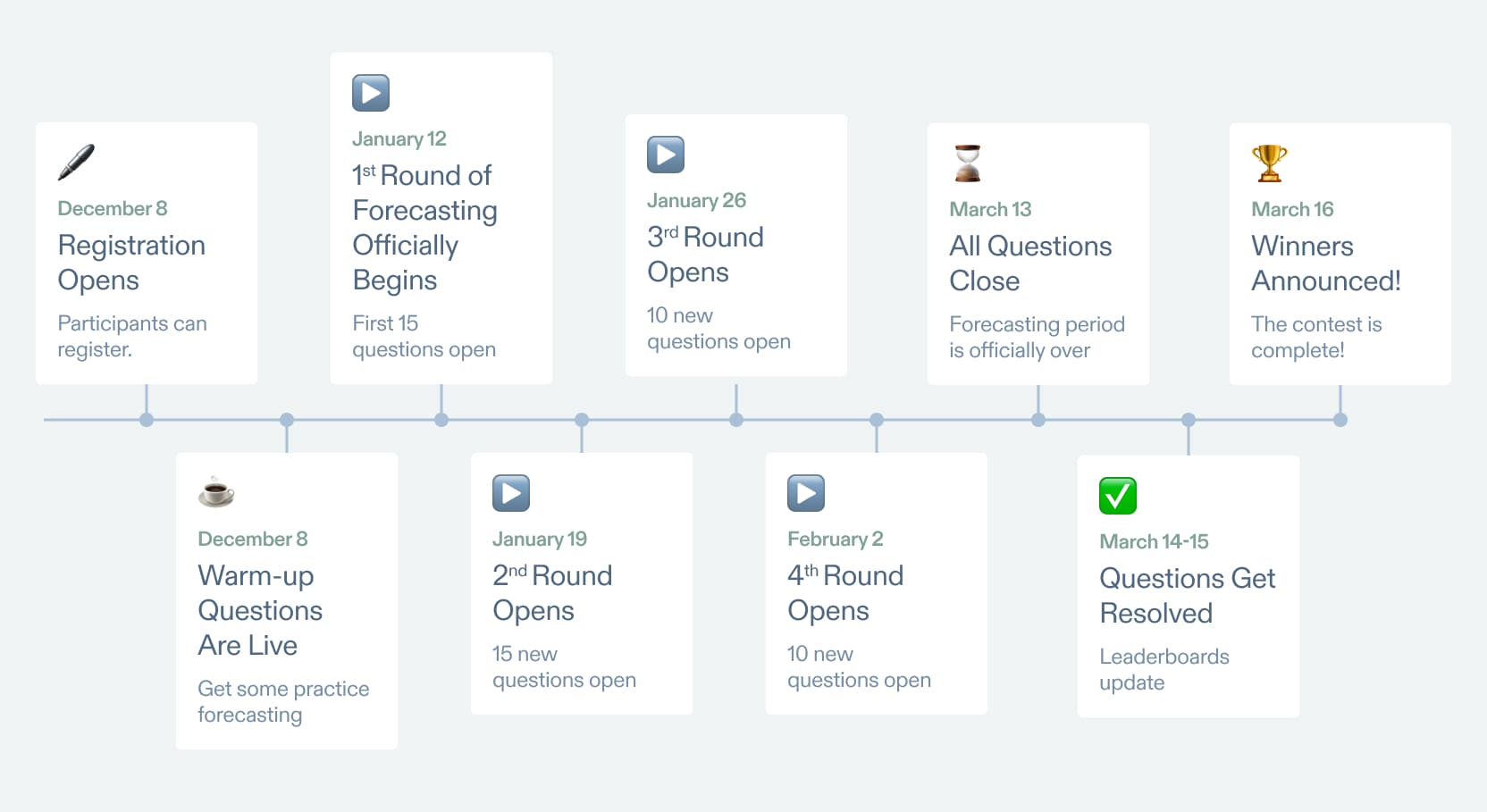This screenshot has width=1487, height=812.
Task: Click the coffee cup icon for Warm-up Questions
Action: click(216, 492)
